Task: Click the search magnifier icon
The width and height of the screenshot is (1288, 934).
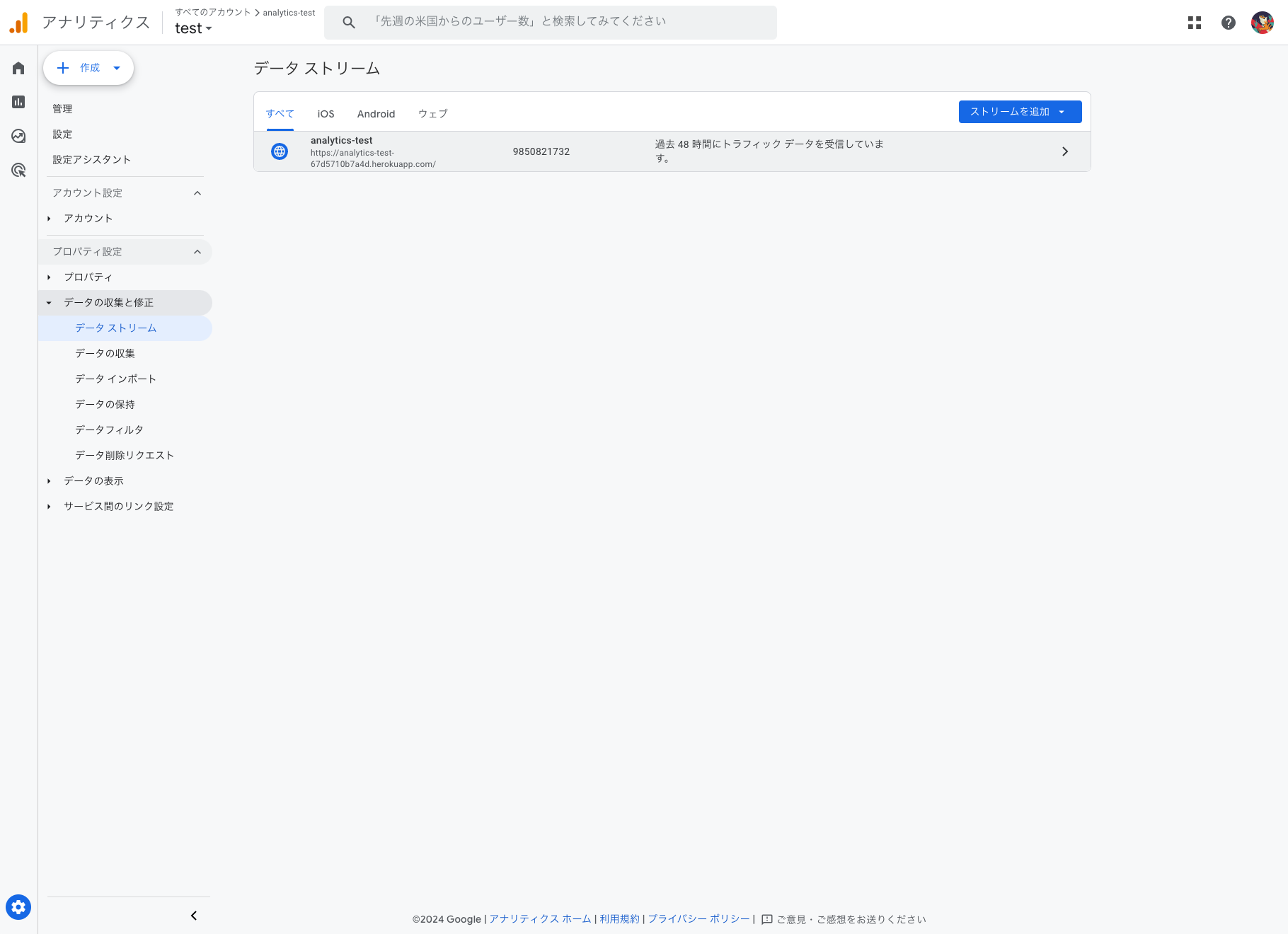Action: [348, 22]
